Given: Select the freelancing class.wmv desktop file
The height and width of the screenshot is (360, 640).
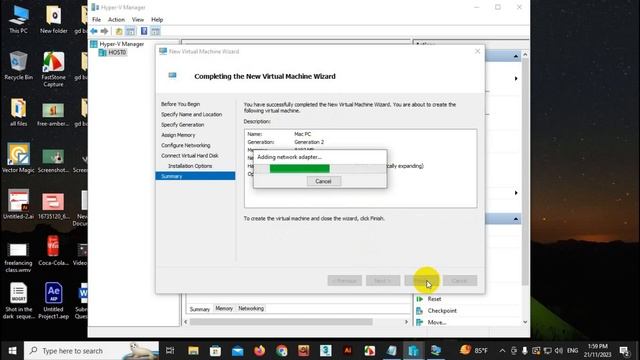Looking at the screenshot, I should (18, 258).
